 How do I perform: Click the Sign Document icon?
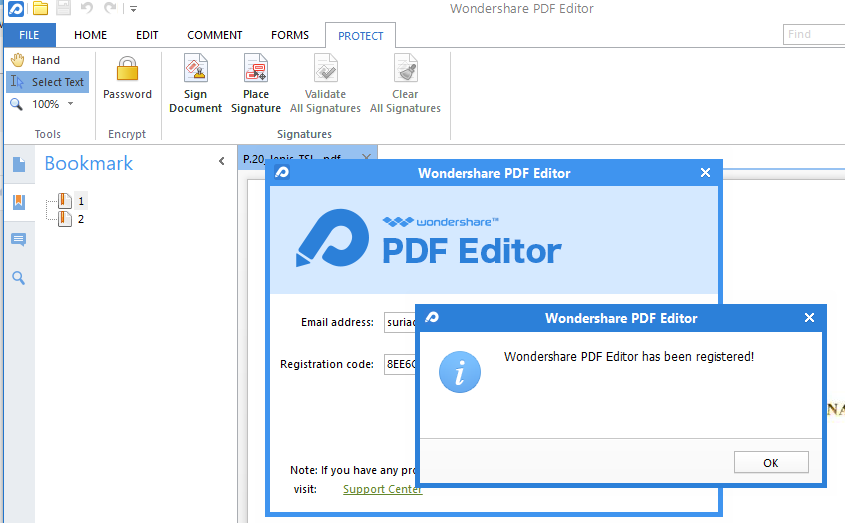(x=196, y=68)
